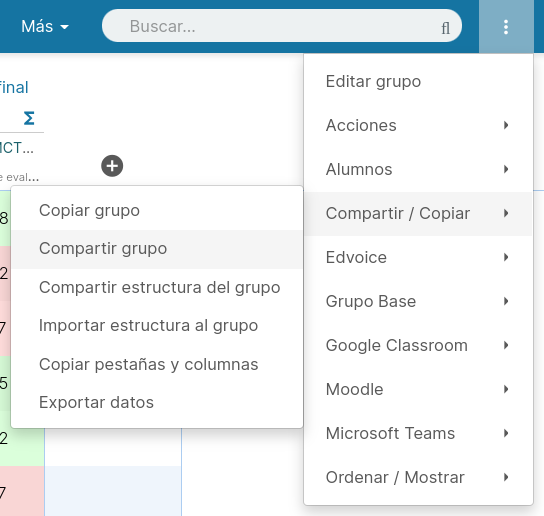Viewport: 544px width, 516px height.
Task: Click the sigma summation icon
Action: point(29,118)
